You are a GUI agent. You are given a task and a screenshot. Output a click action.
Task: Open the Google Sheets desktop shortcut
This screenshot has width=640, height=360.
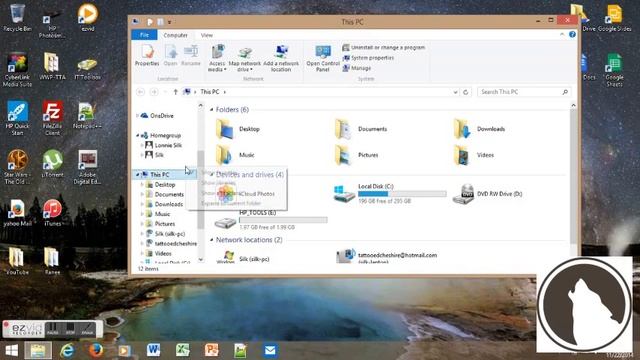[614, 70]
